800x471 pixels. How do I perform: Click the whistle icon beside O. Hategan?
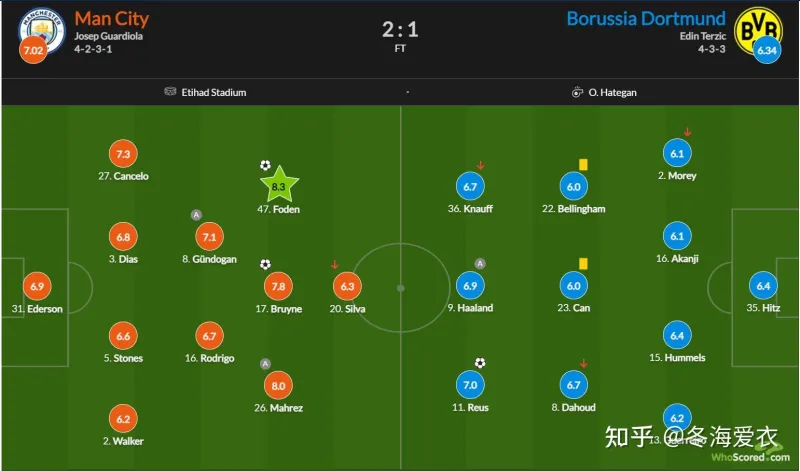point(577,92)
